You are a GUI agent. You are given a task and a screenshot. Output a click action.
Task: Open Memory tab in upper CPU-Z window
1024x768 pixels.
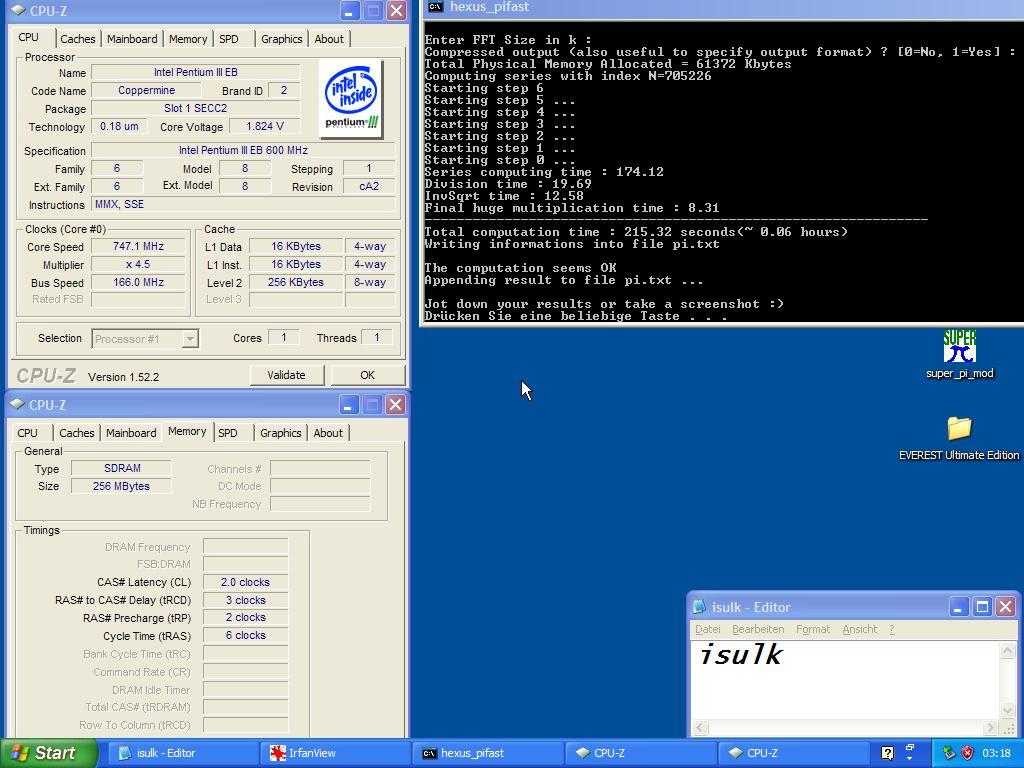pyautogui.click(x=187, y=39)
